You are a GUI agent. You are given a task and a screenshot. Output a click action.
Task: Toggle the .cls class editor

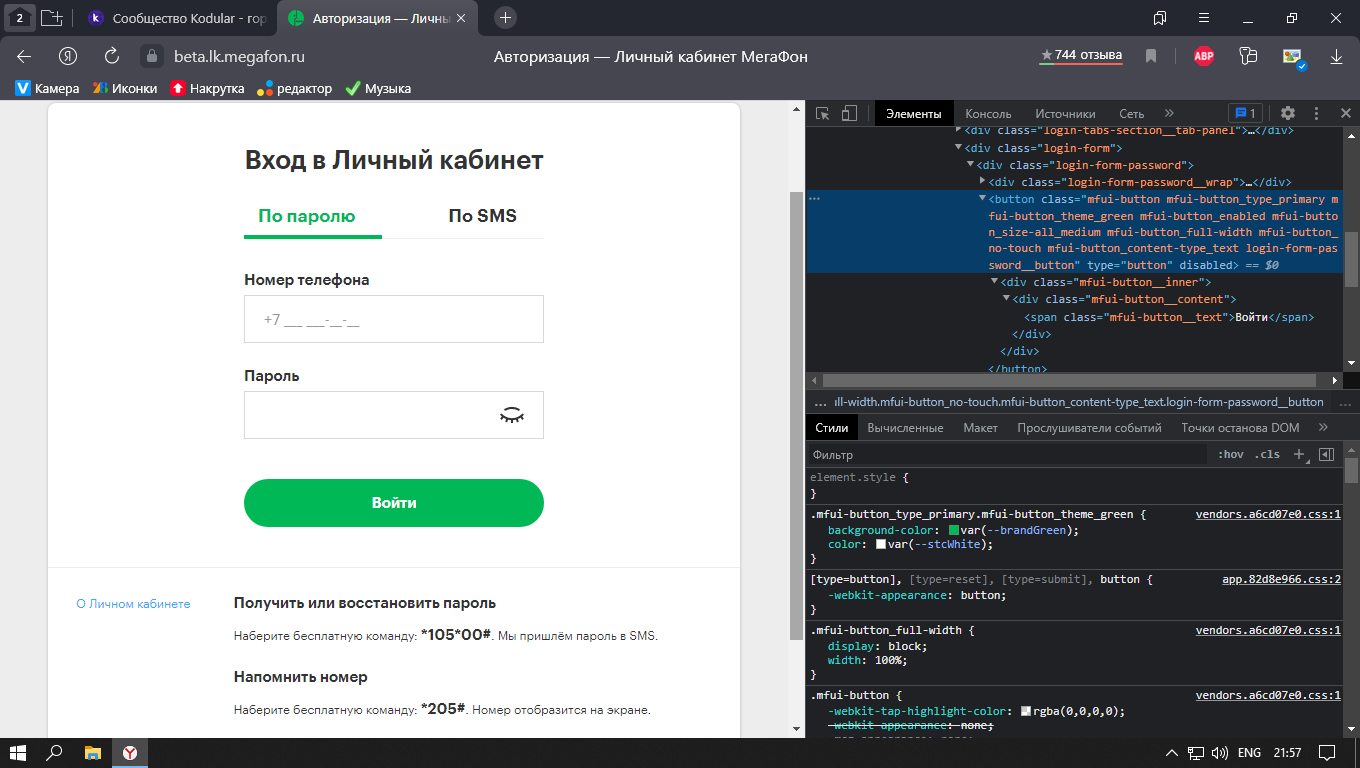tap(1268, 454)
